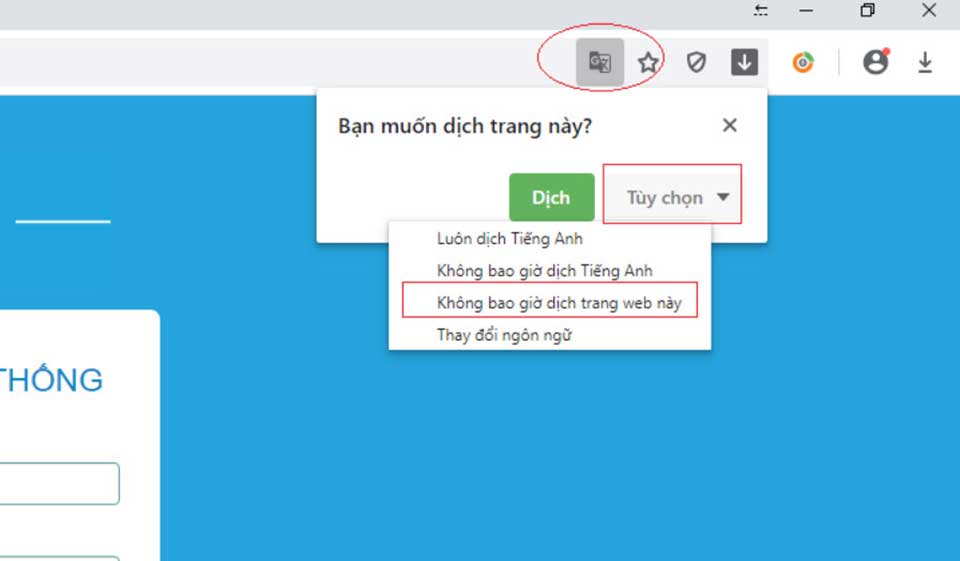Image resolution: width=960 pixels, height=561 pixels.
Task: Restore down the browser window
Action: click(x=868, y=10)
